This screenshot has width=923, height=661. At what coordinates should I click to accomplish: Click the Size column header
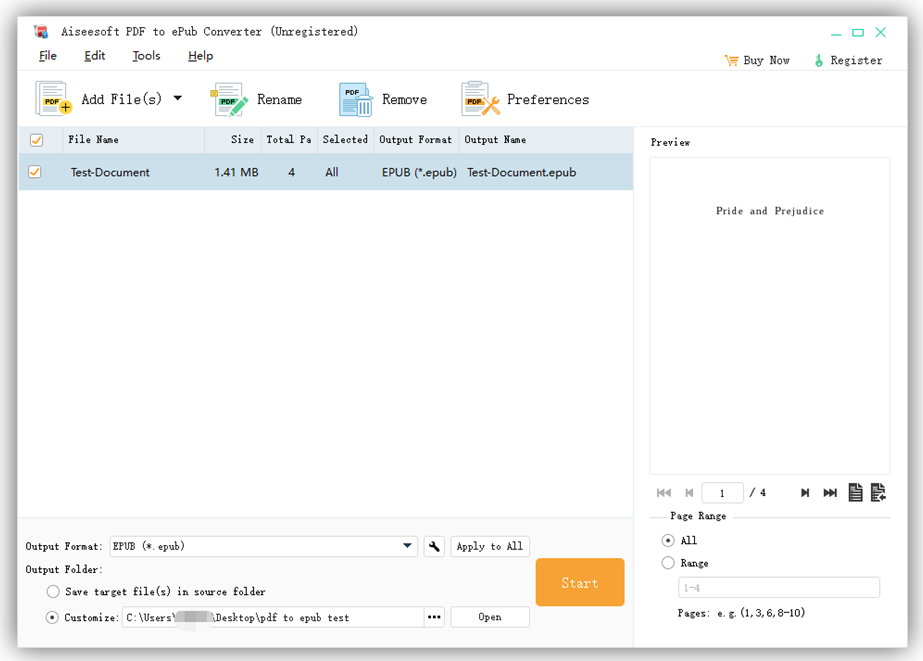[233, 139]
